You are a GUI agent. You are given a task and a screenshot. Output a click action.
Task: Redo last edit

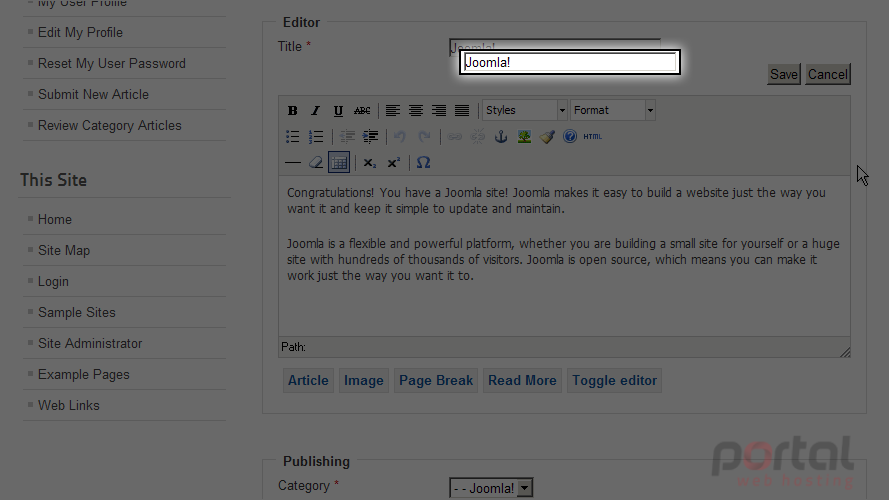[424, 137]
